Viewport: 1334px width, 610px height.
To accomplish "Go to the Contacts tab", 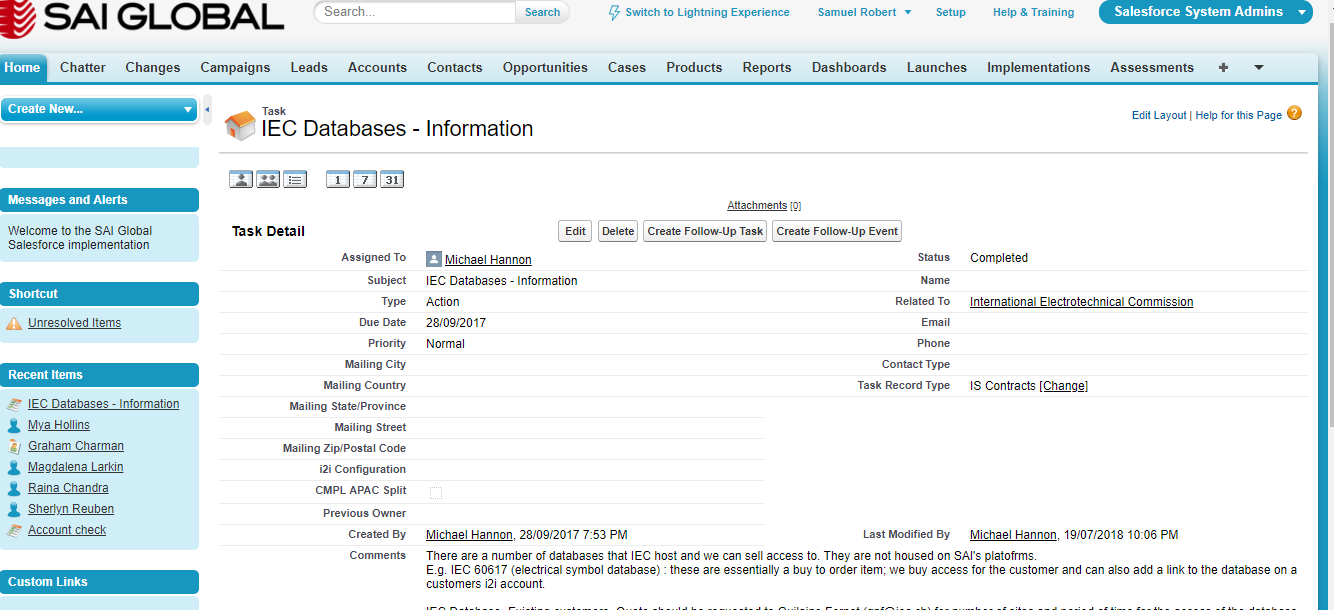I will (x=455, y=67).
